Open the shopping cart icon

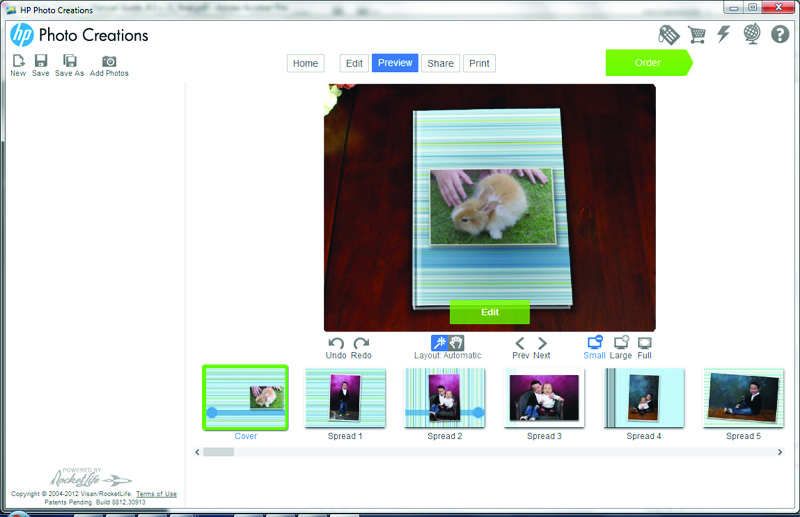pos(696,35)
